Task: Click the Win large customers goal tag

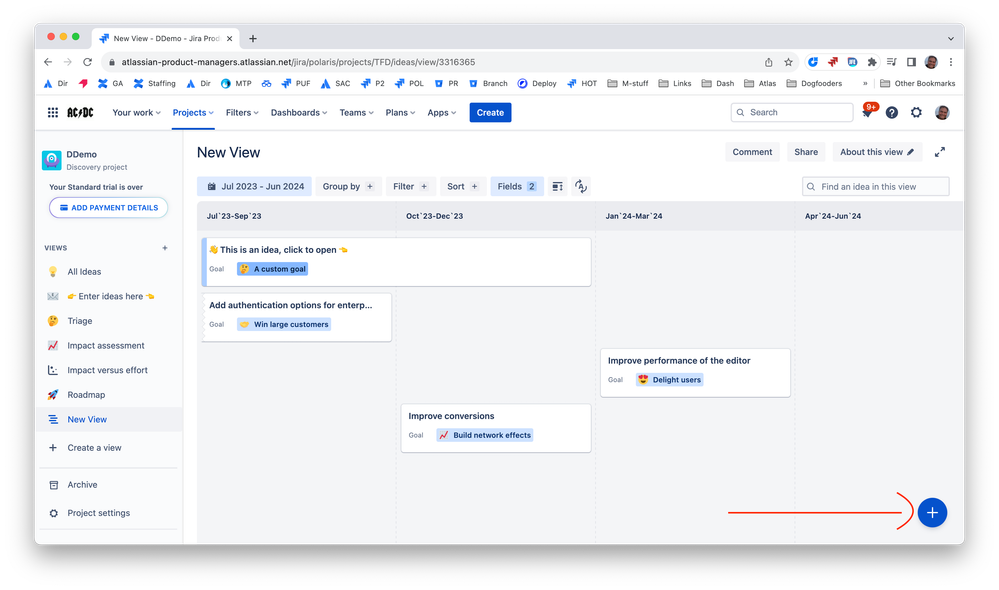Action: (x=284, y=324)
